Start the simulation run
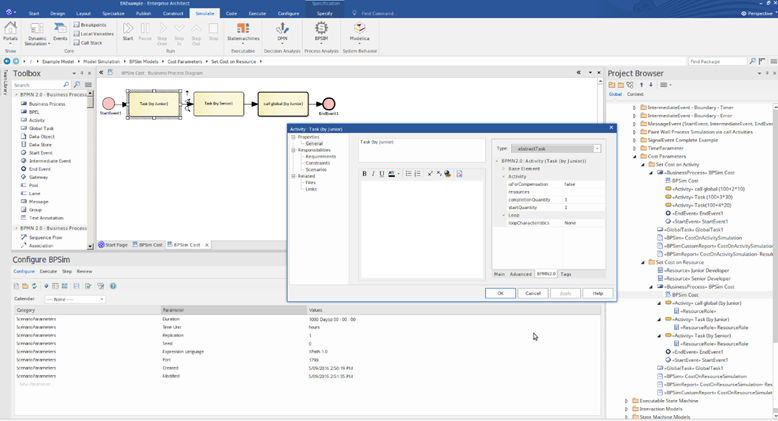 click(x=128, y=31)
